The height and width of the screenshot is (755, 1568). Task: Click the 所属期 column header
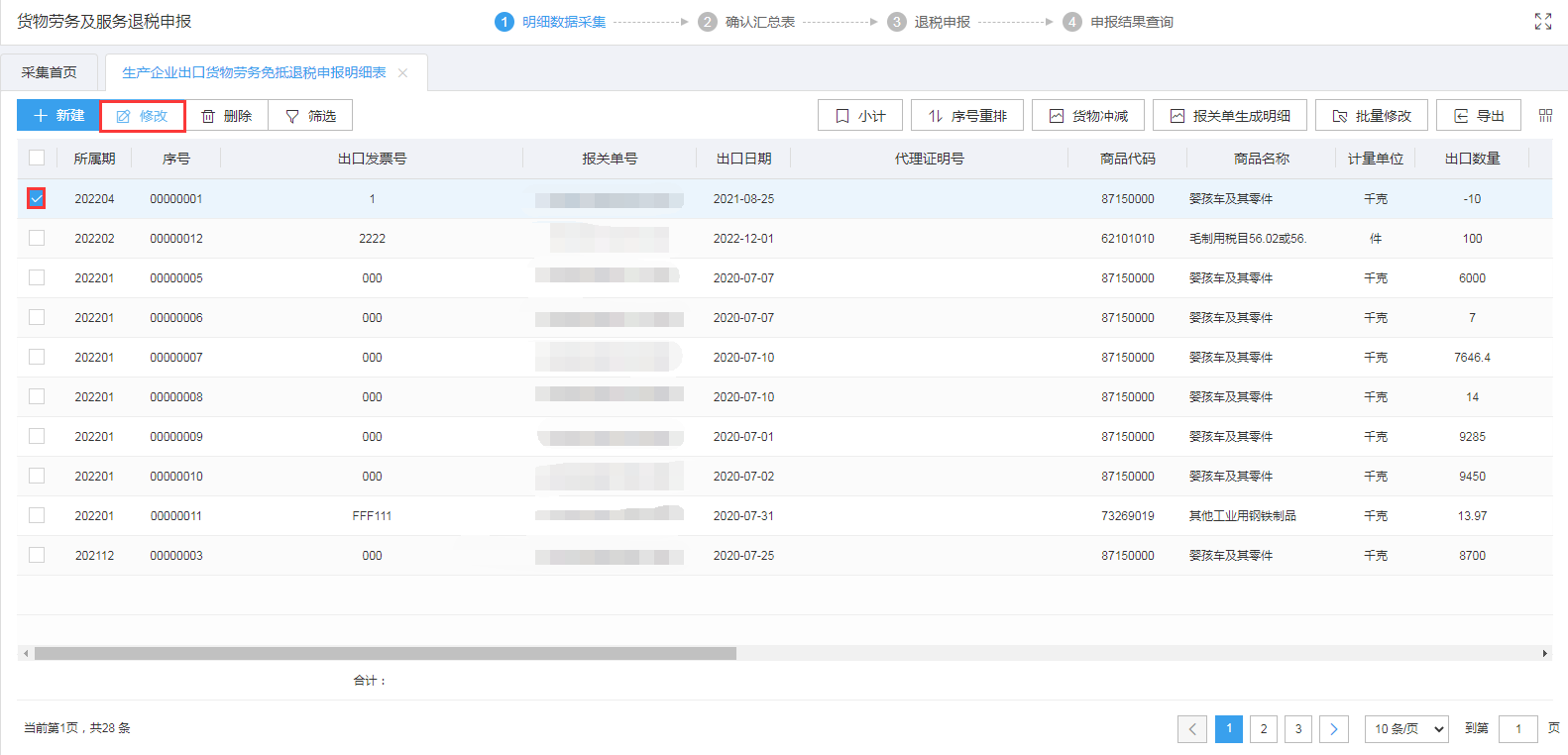[94, 159]
